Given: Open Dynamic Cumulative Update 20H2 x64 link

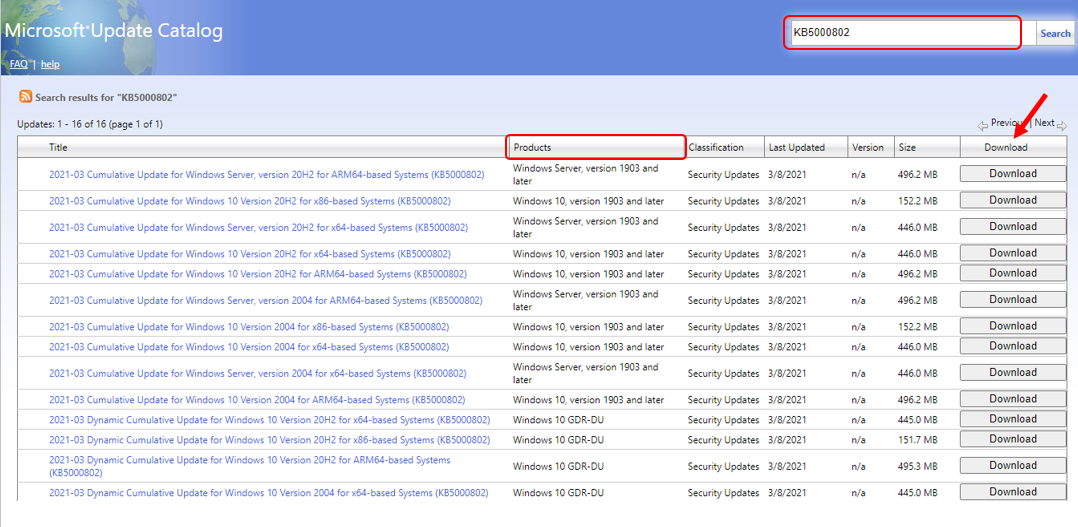Looking at the screenshot, I should [x=270, y=419].
